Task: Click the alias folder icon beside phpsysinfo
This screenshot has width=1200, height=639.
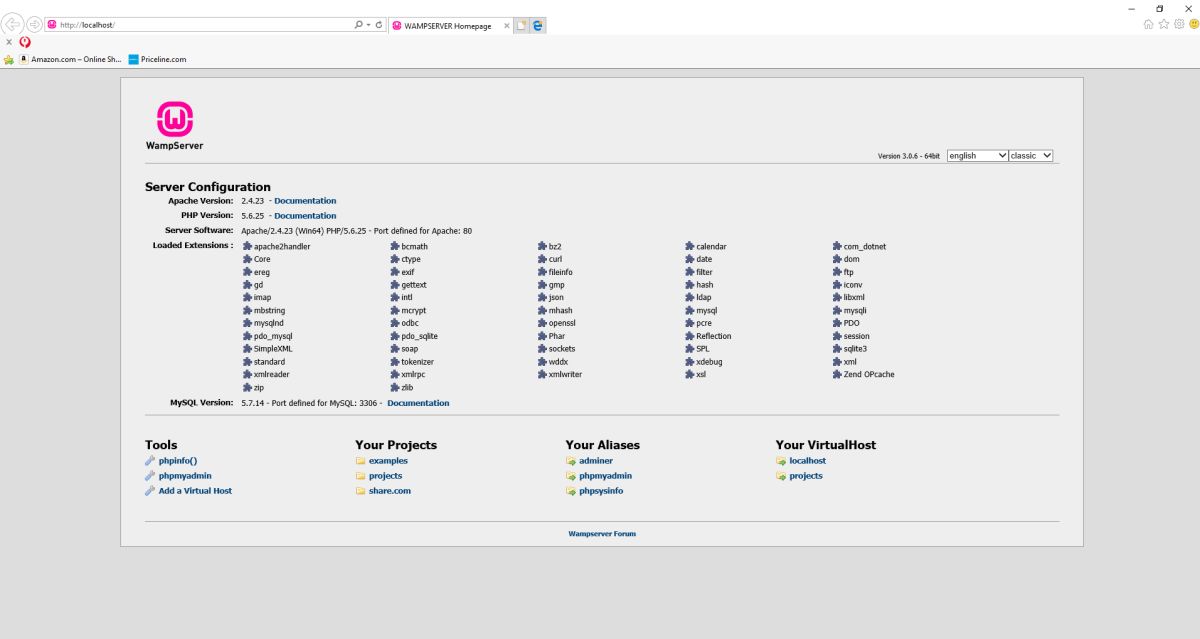Action: click(x=571, y=491)
